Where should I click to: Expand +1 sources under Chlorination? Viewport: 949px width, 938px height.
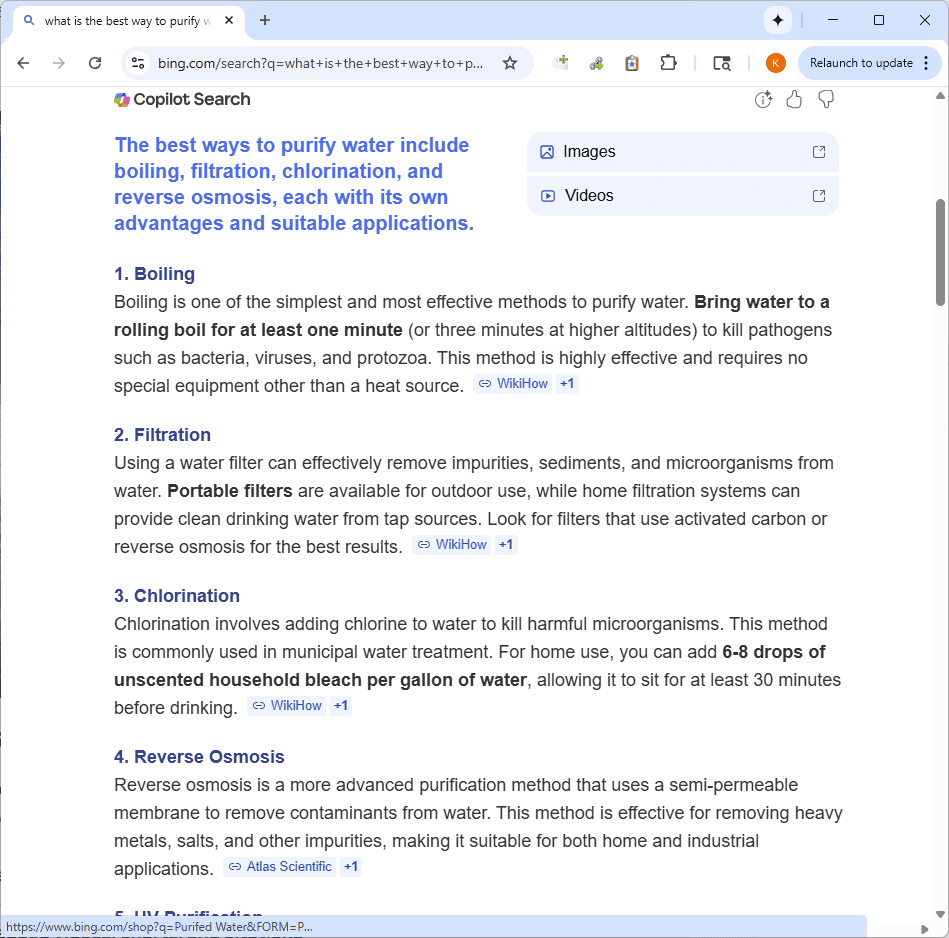tap(341, 706)
